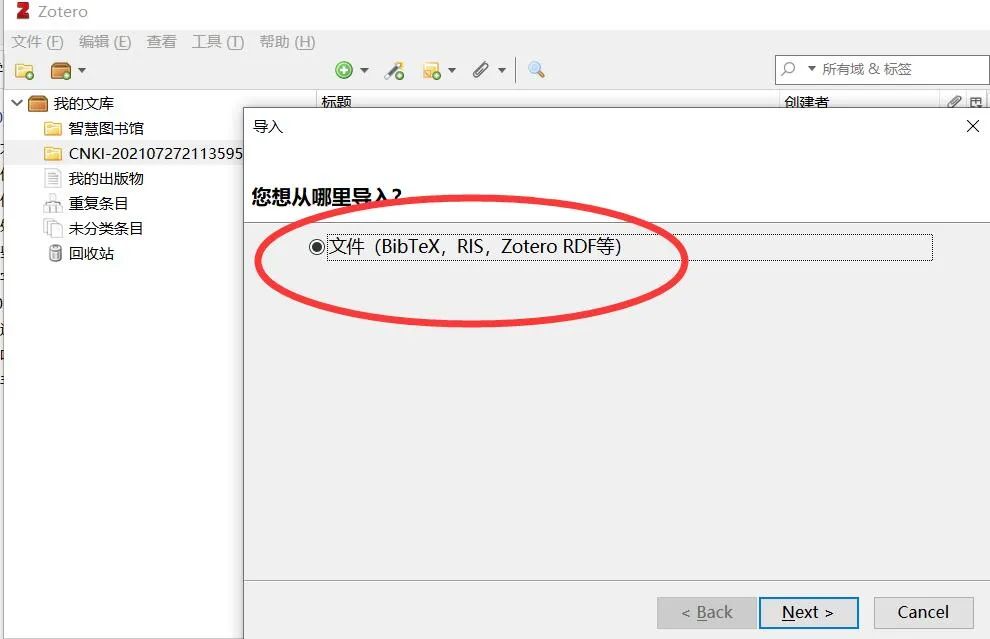
Task: Select 我的文库 library
Action: 83,103
